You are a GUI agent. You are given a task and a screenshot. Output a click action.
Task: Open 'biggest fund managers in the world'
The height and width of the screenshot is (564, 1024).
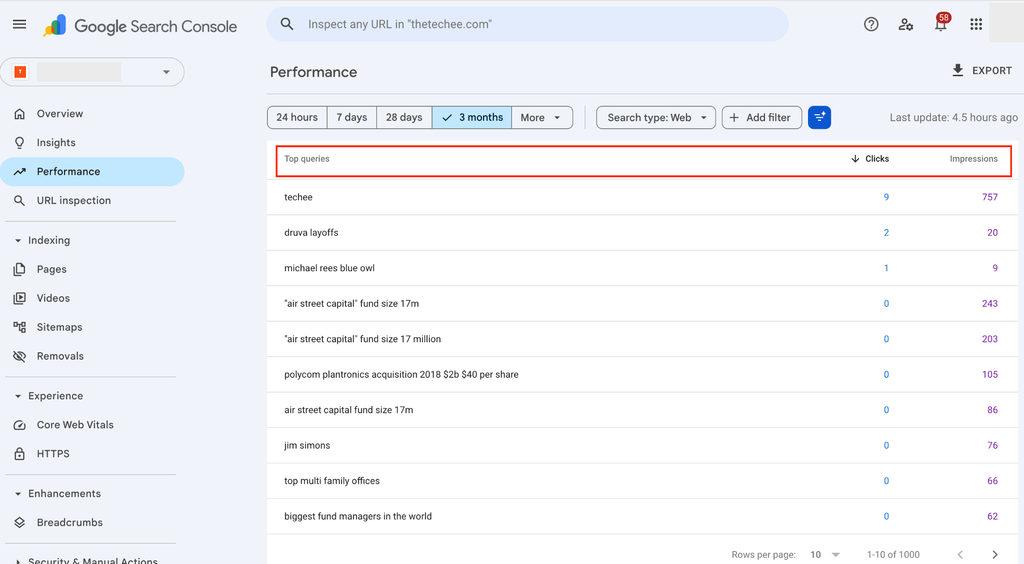642,516
